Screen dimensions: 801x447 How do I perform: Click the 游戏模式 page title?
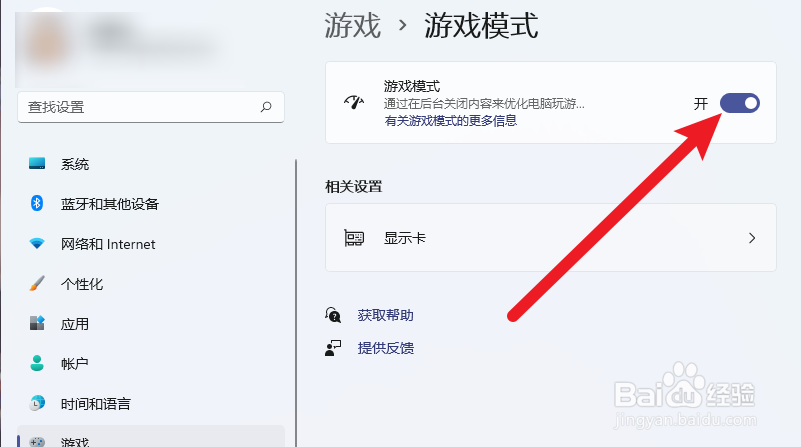481,26
